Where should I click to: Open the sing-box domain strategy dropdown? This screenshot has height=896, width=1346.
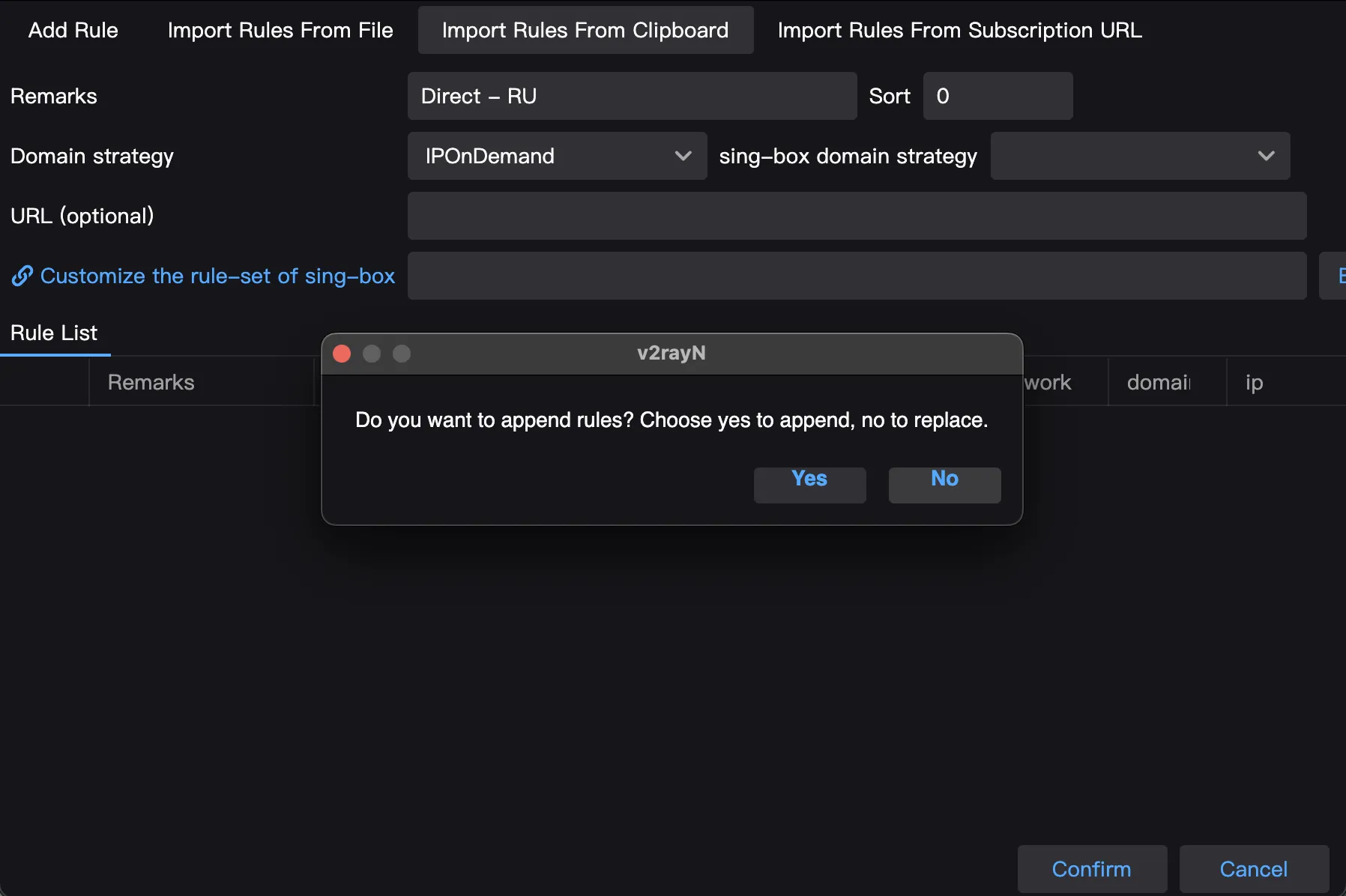(x=1139, y=156)
